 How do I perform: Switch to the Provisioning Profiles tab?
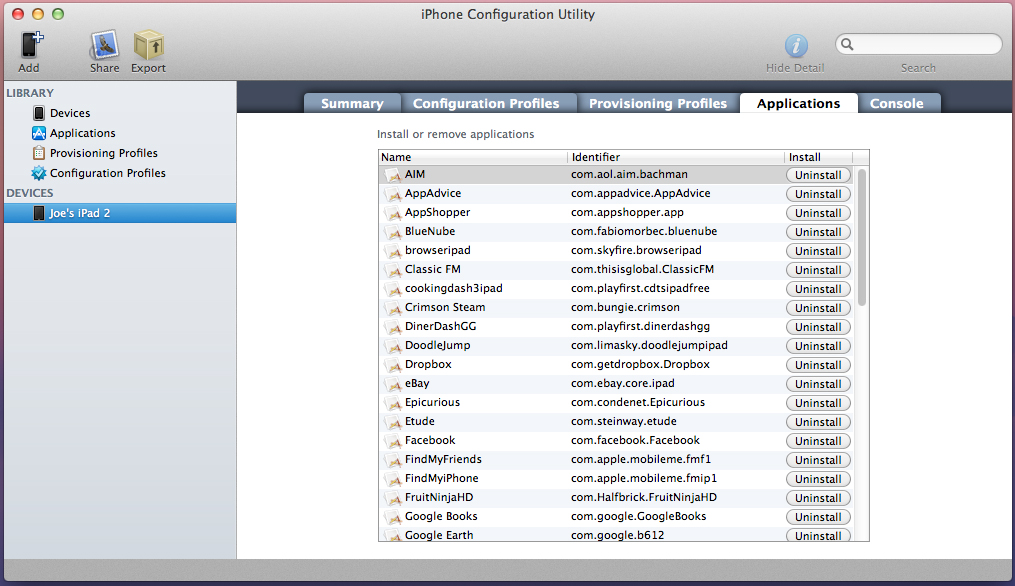658,104
